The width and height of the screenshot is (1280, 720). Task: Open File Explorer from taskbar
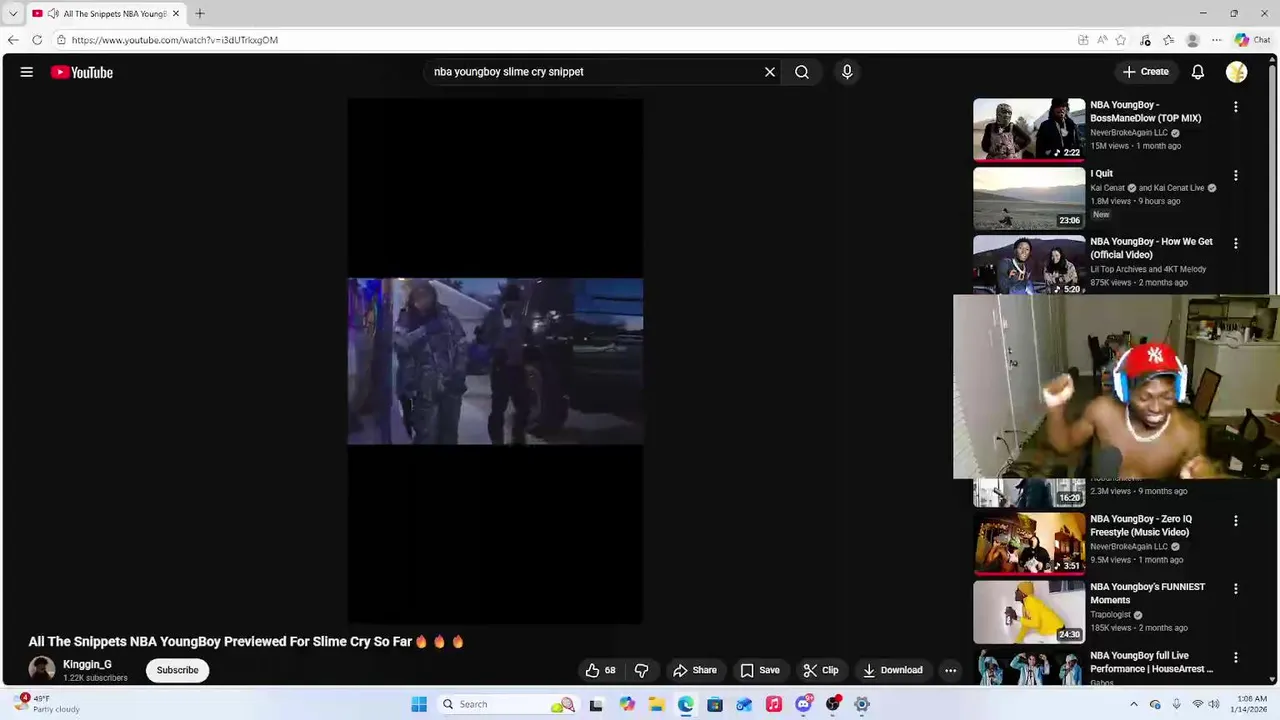(656, 704)
